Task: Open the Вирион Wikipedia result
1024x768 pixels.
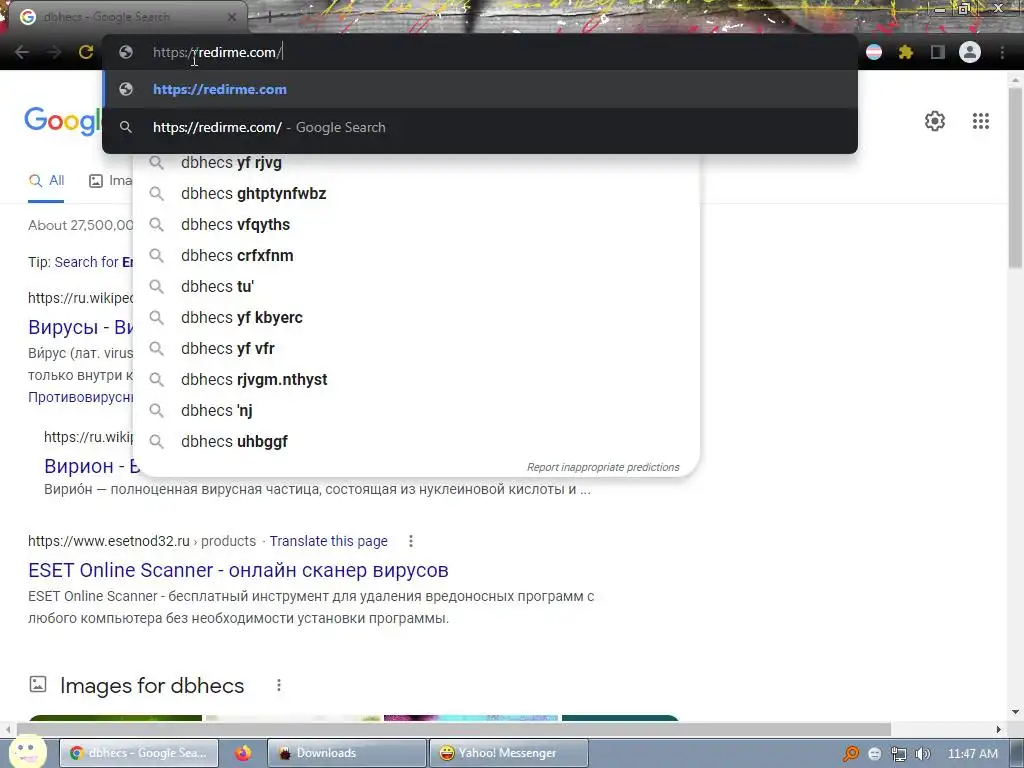Action: 92,466
